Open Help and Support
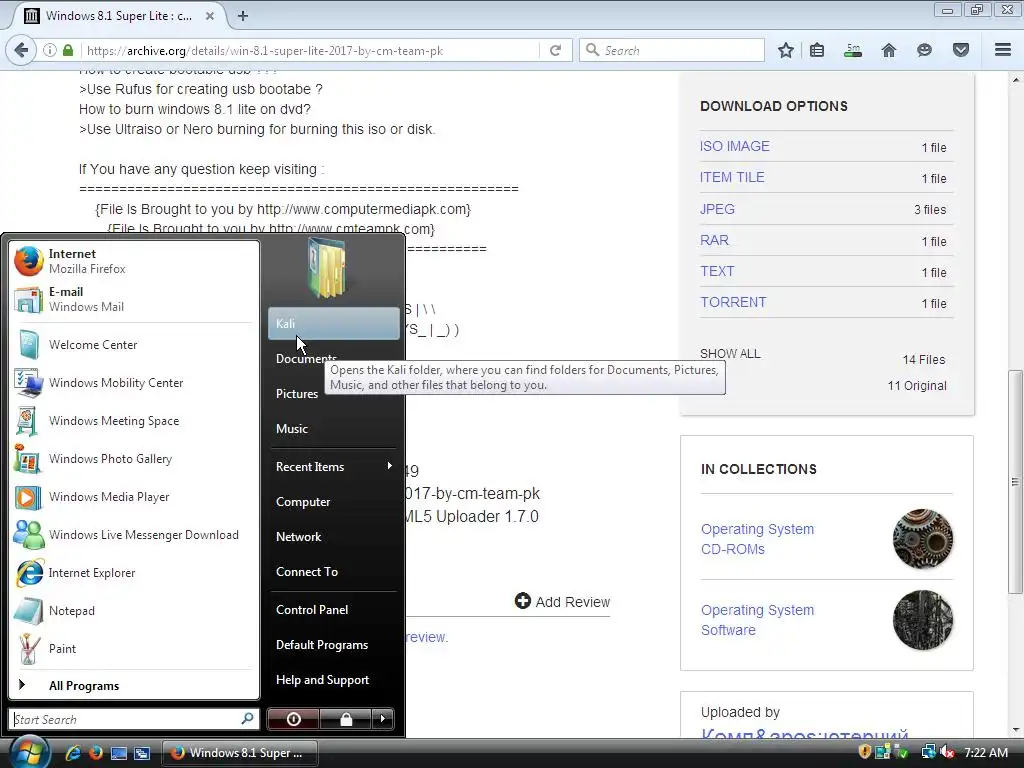 point(334,680)
